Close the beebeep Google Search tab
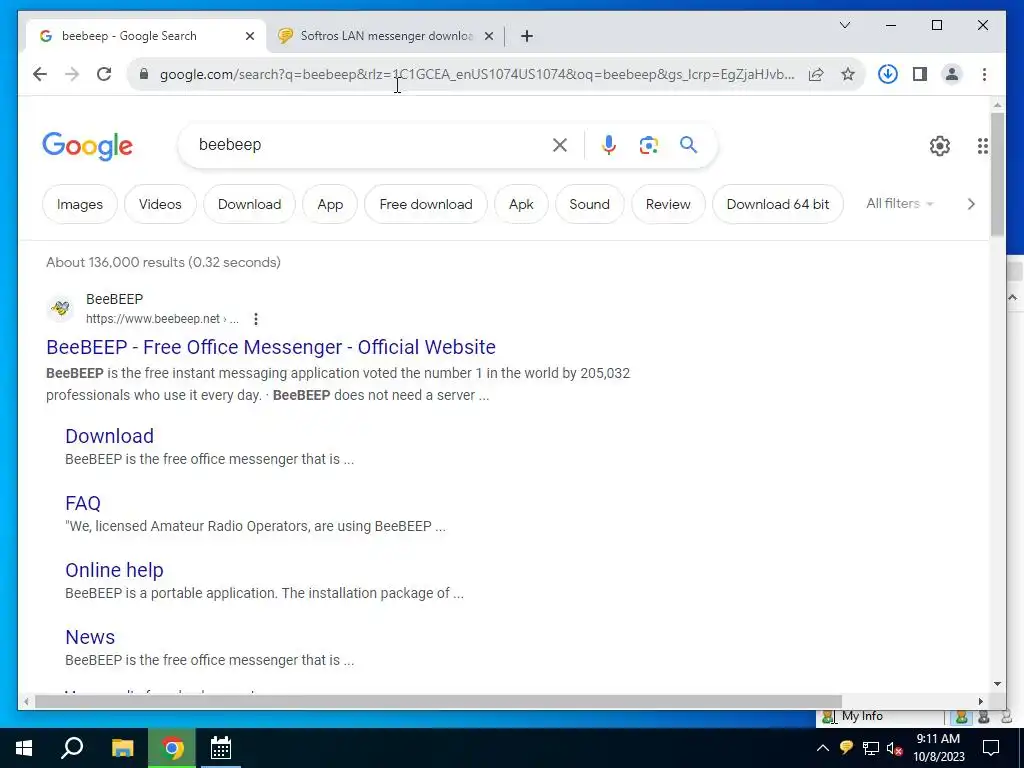Viewport: 1024px width, 768px height. (x=249, y=36)
